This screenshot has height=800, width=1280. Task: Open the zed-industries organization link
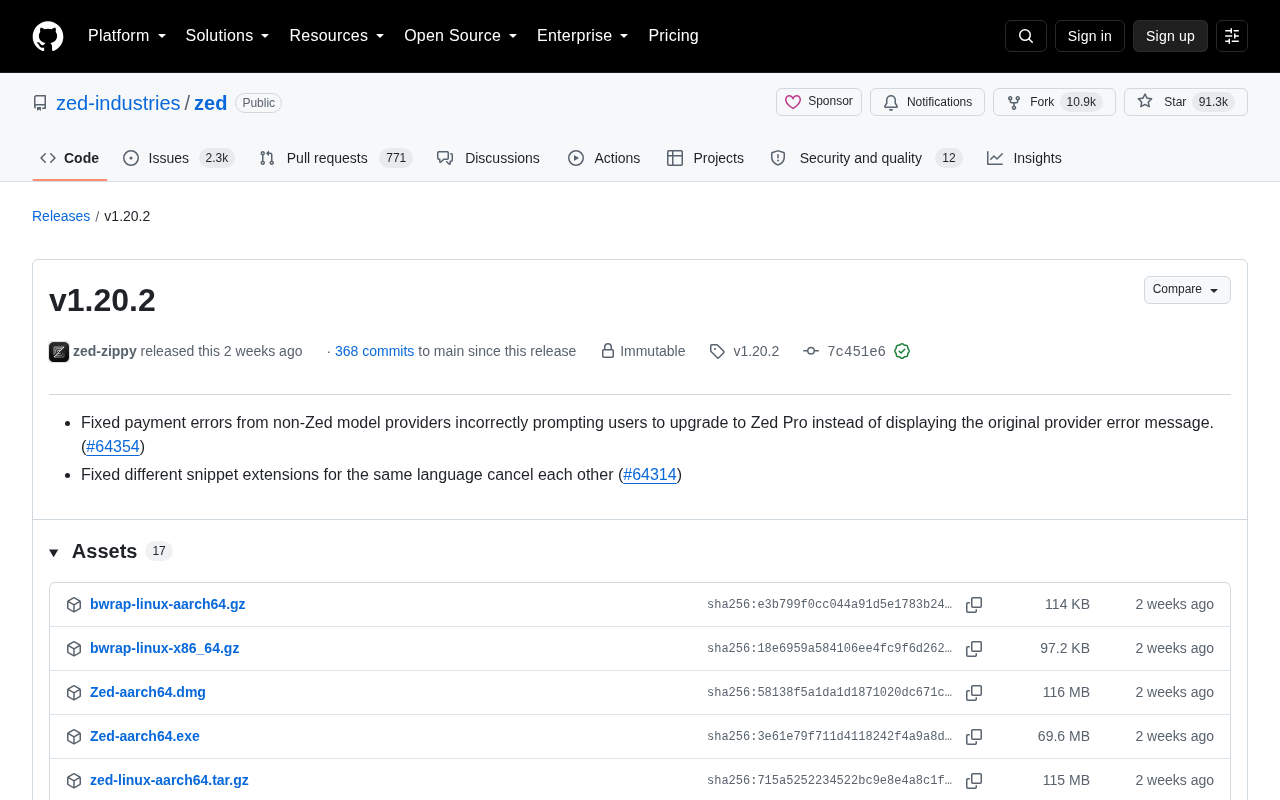click(118, 103)
